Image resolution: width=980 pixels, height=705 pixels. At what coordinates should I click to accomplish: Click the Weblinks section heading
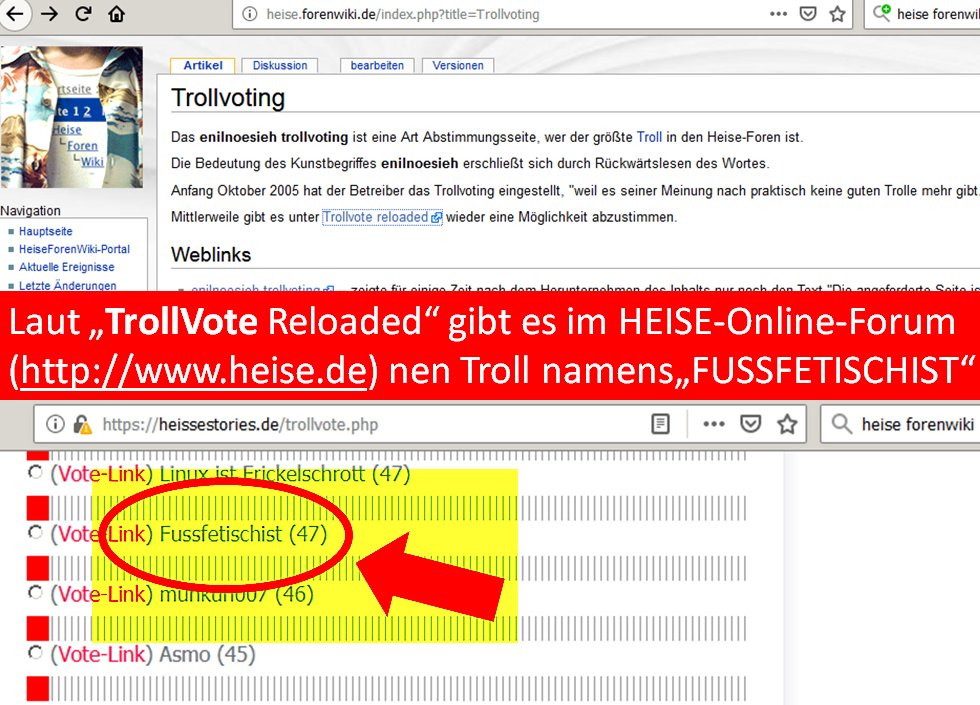pyautogui.click(x=211, y=255)
